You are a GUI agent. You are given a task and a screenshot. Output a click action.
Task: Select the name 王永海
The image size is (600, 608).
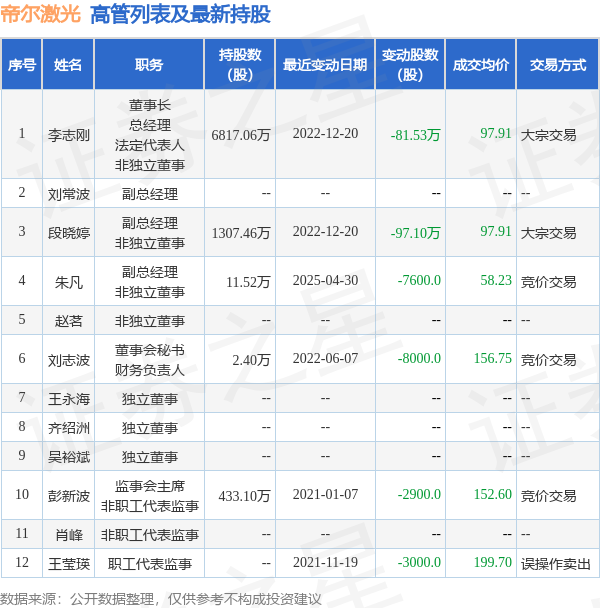(69, 399)
